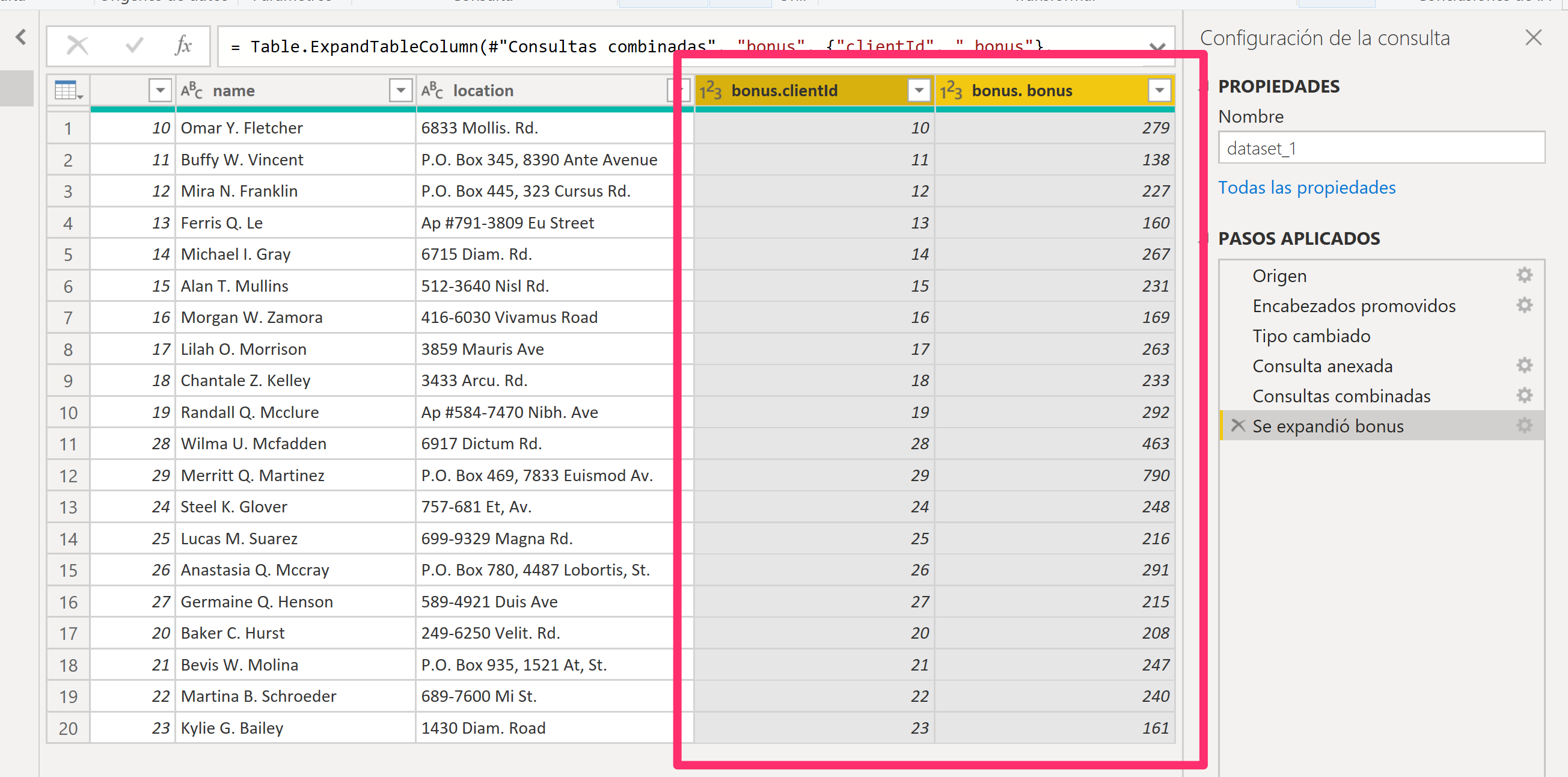Open the table options icon in header corner
Screen dimensions: 1568x777
click(x=68, y=91)
